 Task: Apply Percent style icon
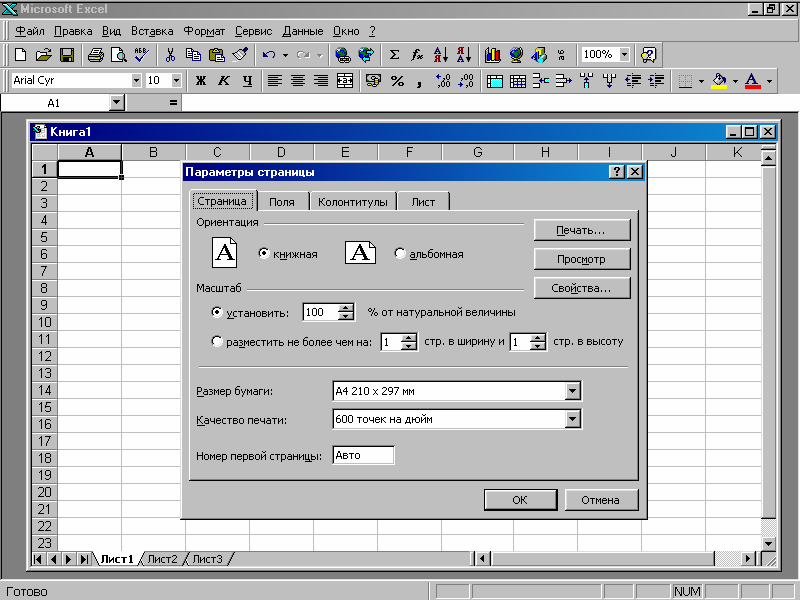[x=397, y=81]
